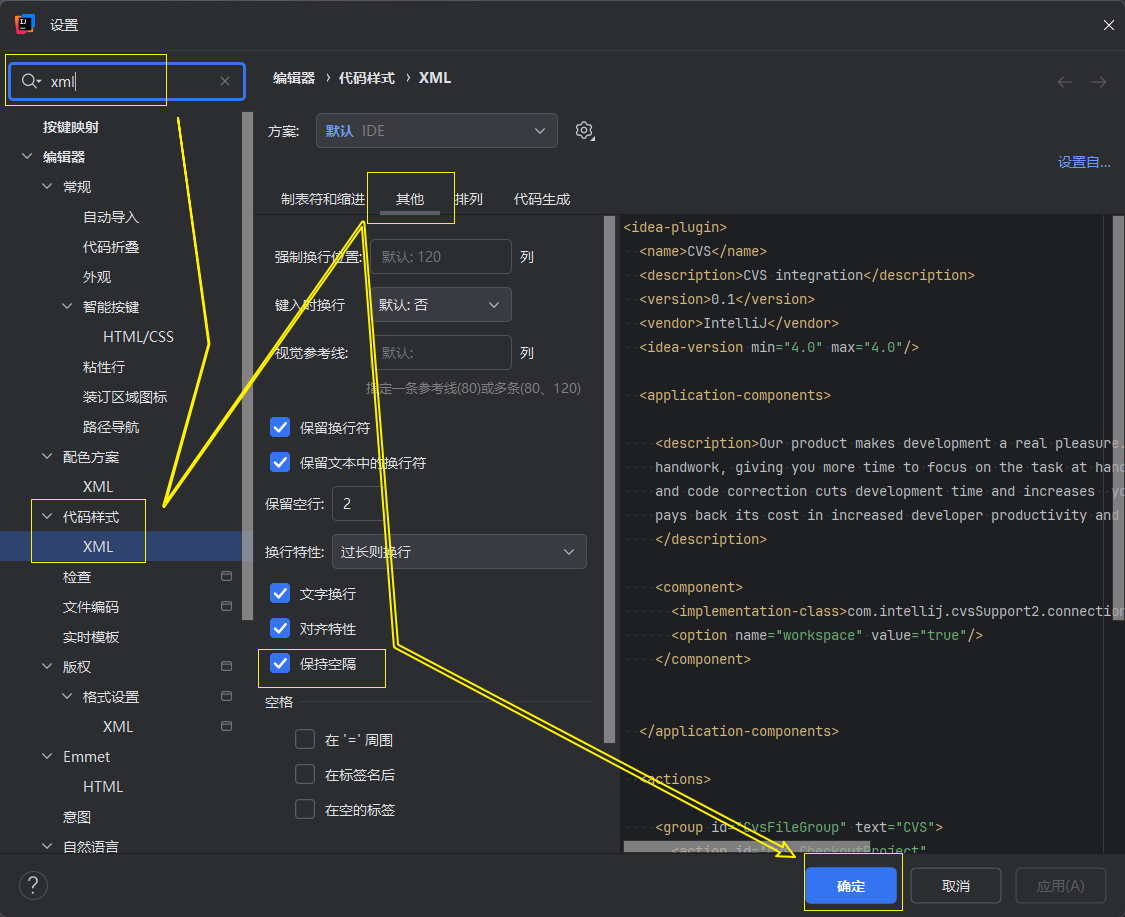Click the help question mark icon

click(33, 885)
